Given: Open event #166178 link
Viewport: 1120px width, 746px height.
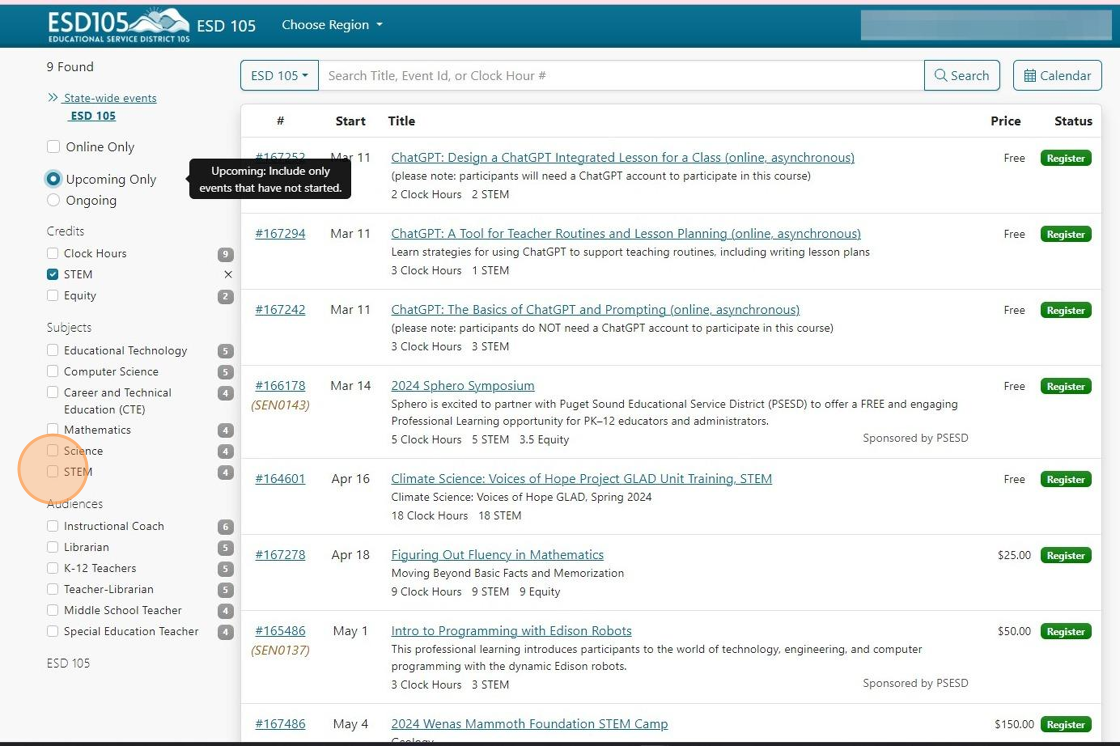Looking at the screenshot, I should pyautogui.click(x=280, y=386).
